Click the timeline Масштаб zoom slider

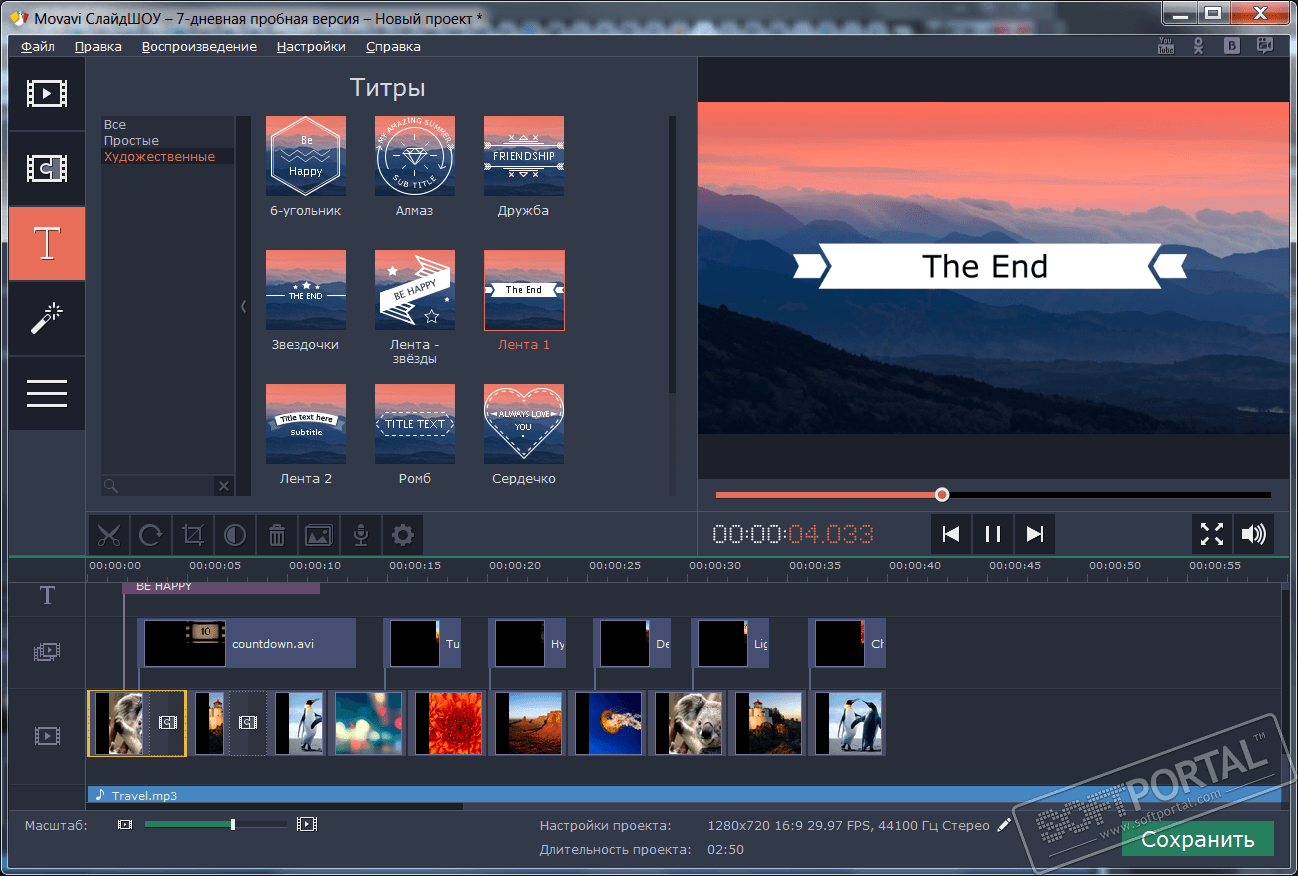[x=216, y=824]
